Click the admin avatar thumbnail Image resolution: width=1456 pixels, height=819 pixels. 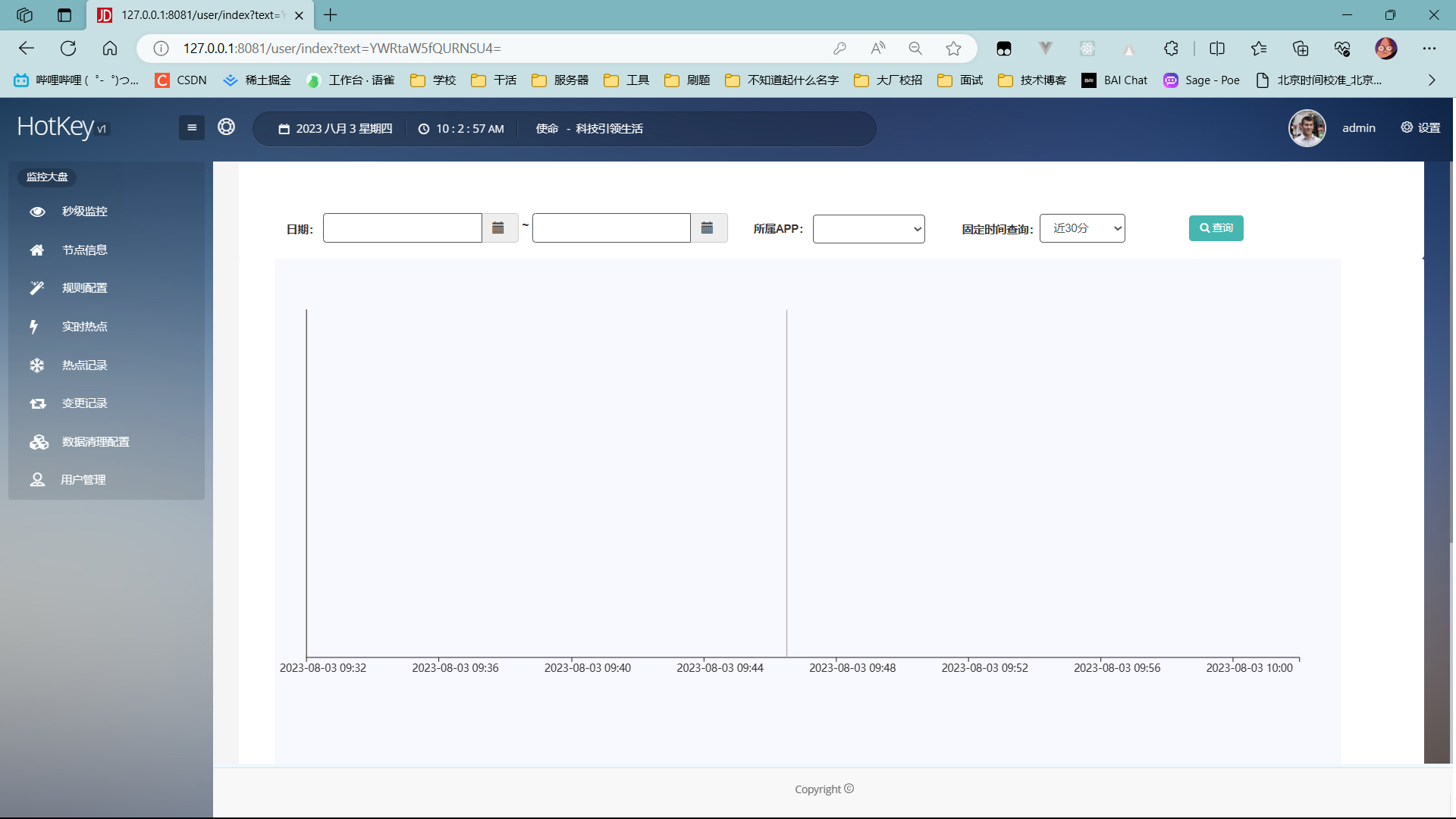click(1307, 128)
